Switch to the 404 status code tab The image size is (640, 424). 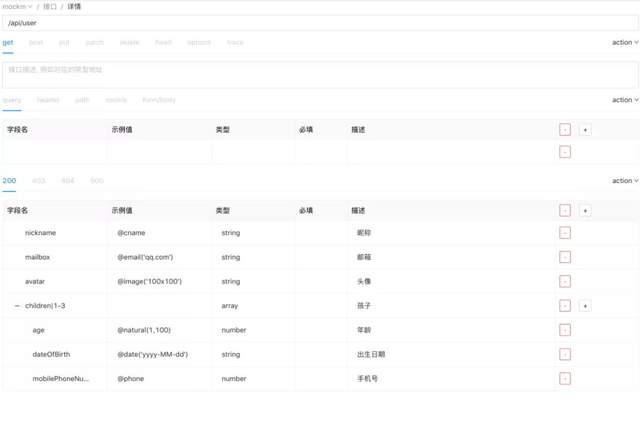pos(68,181)
